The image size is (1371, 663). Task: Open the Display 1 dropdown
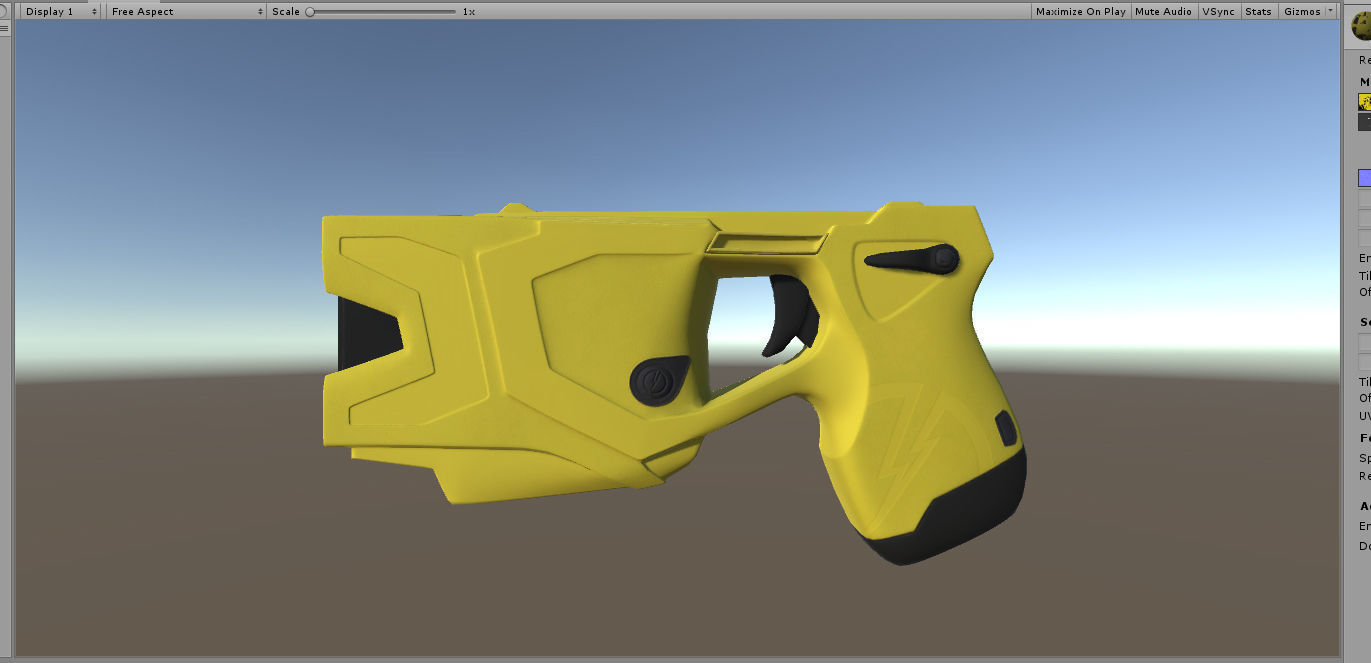pyautogui.click(x=61, y=11)
